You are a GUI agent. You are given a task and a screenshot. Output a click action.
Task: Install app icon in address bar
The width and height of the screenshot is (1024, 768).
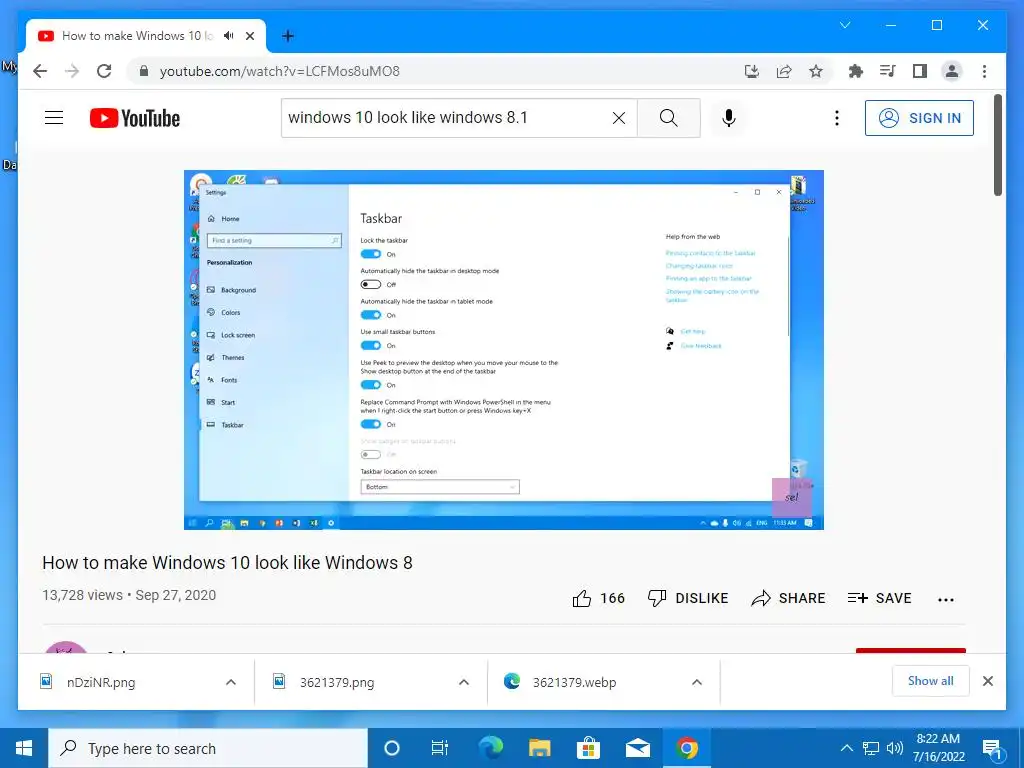[x=752, y=71]
